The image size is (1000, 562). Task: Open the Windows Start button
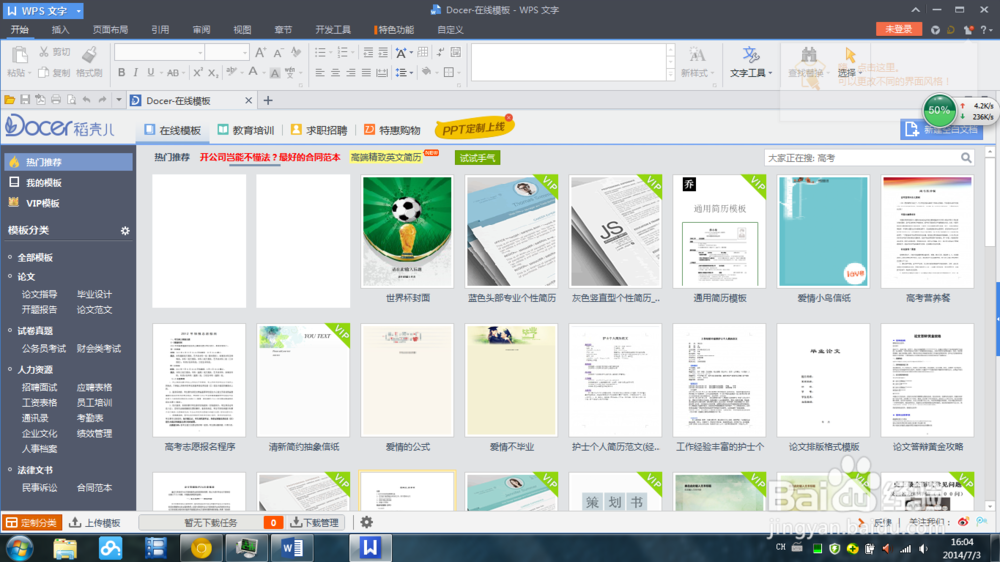[19, 548]
